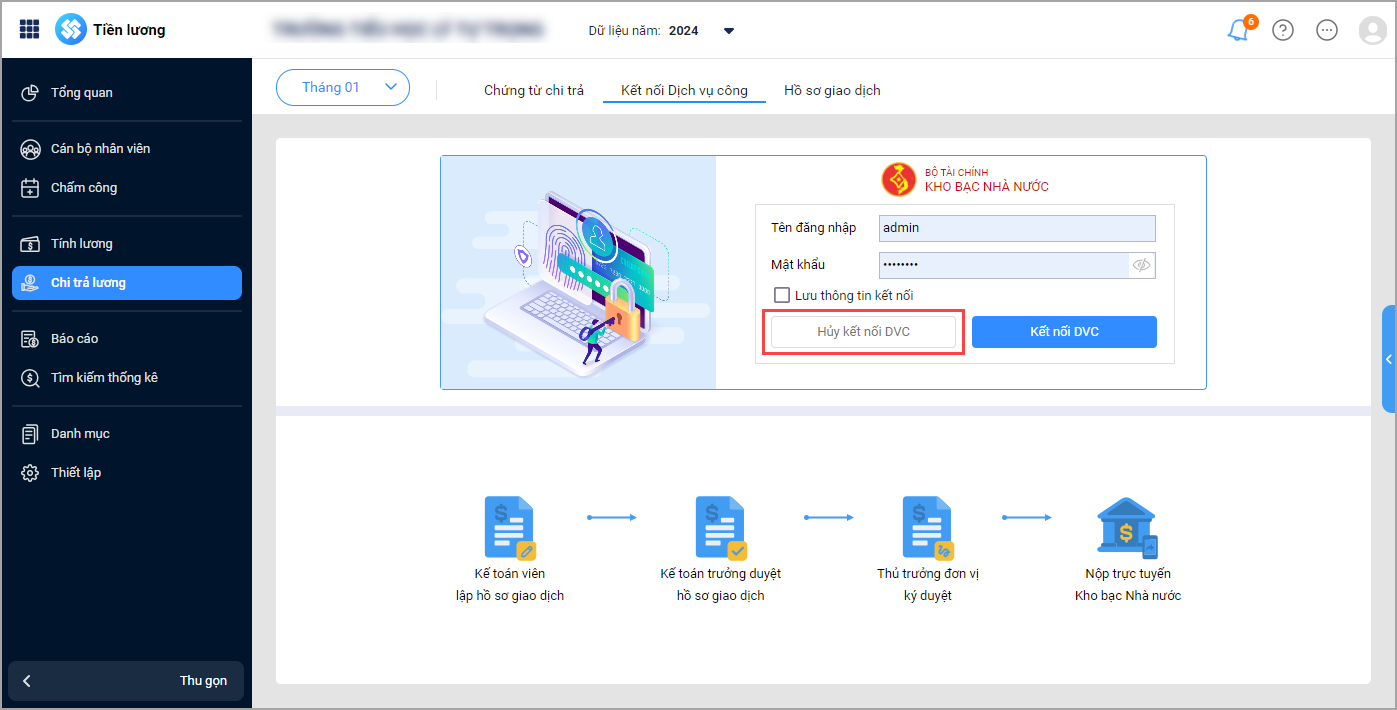The image size is (1397, 710).
Task: Open Chấm công menu item
Action: click(127, 188)
